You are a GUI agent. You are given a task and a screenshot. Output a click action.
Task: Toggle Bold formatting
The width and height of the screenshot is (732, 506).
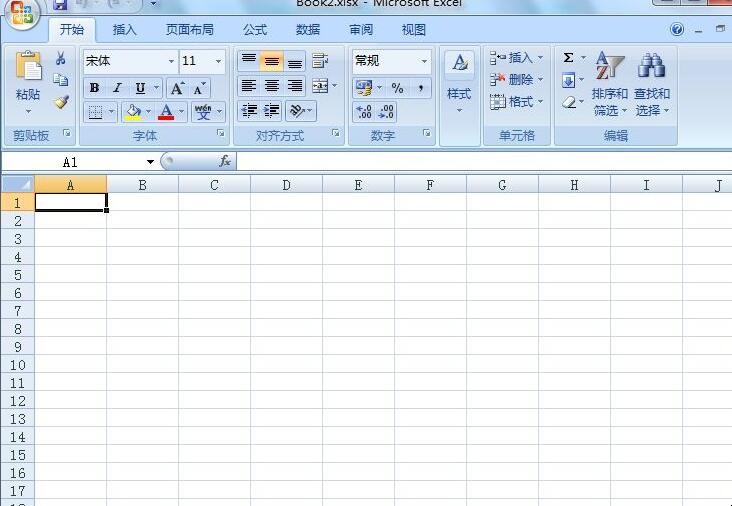coord(94,88)
